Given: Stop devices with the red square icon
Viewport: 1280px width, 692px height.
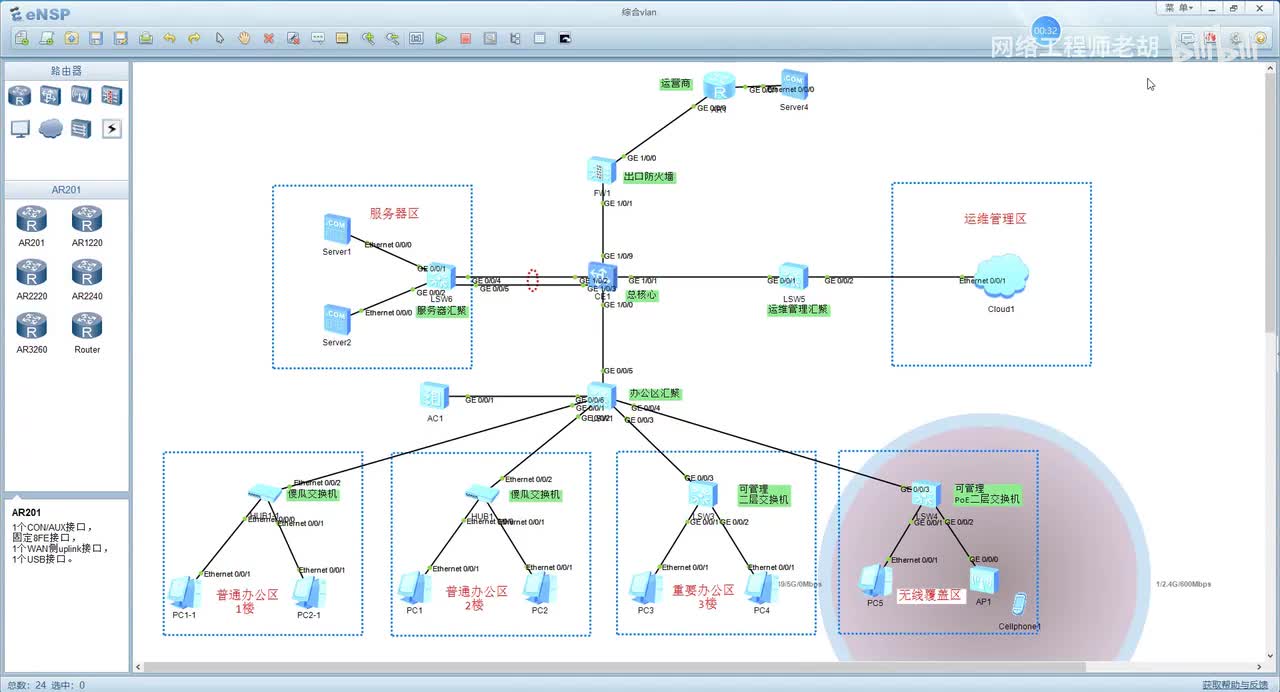Looking at the screenshot, I should 466,38.
